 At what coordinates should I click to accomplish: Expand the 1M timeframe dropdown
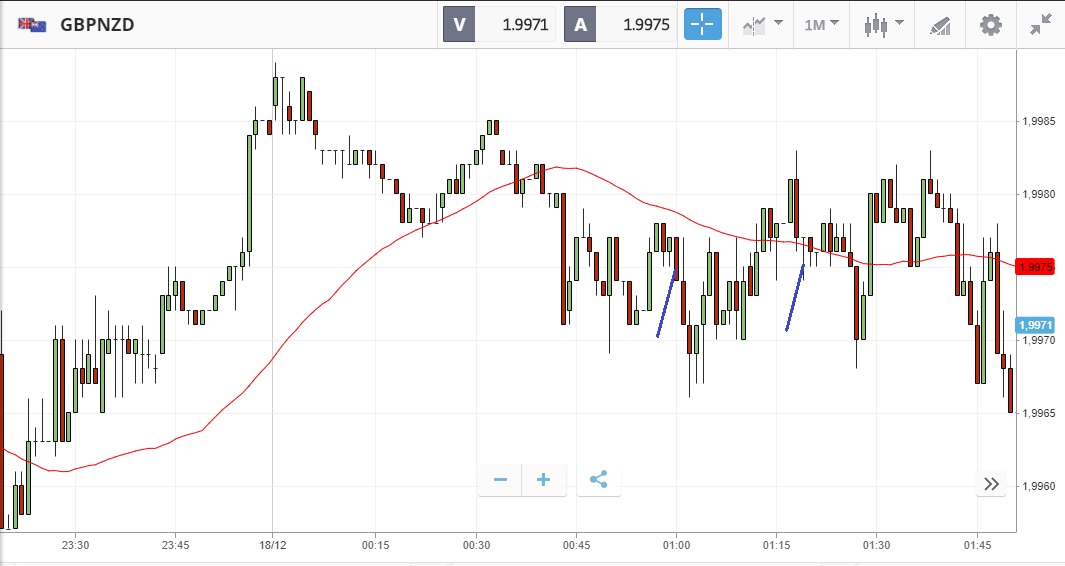click(x=821, y=25)
